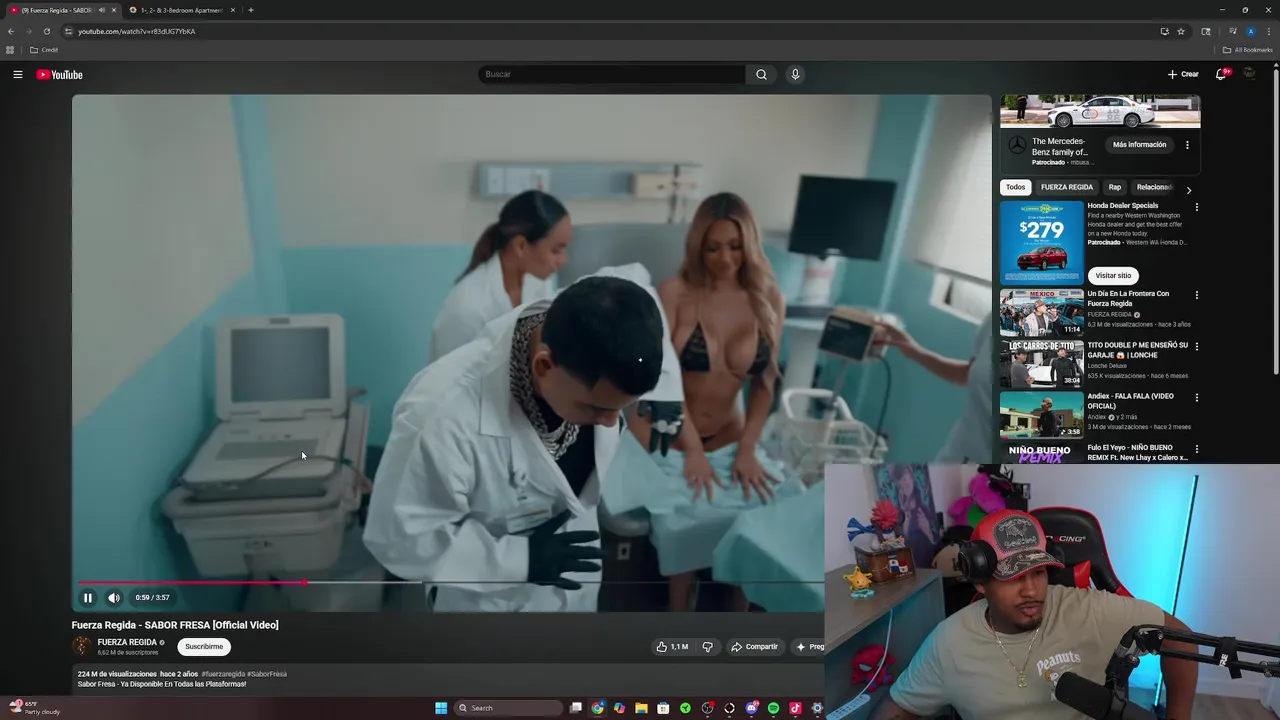The width and height of the screenshot is (1280, 720).
Task: Open the Credit bookmarks folder
Action: click(44, 50)
